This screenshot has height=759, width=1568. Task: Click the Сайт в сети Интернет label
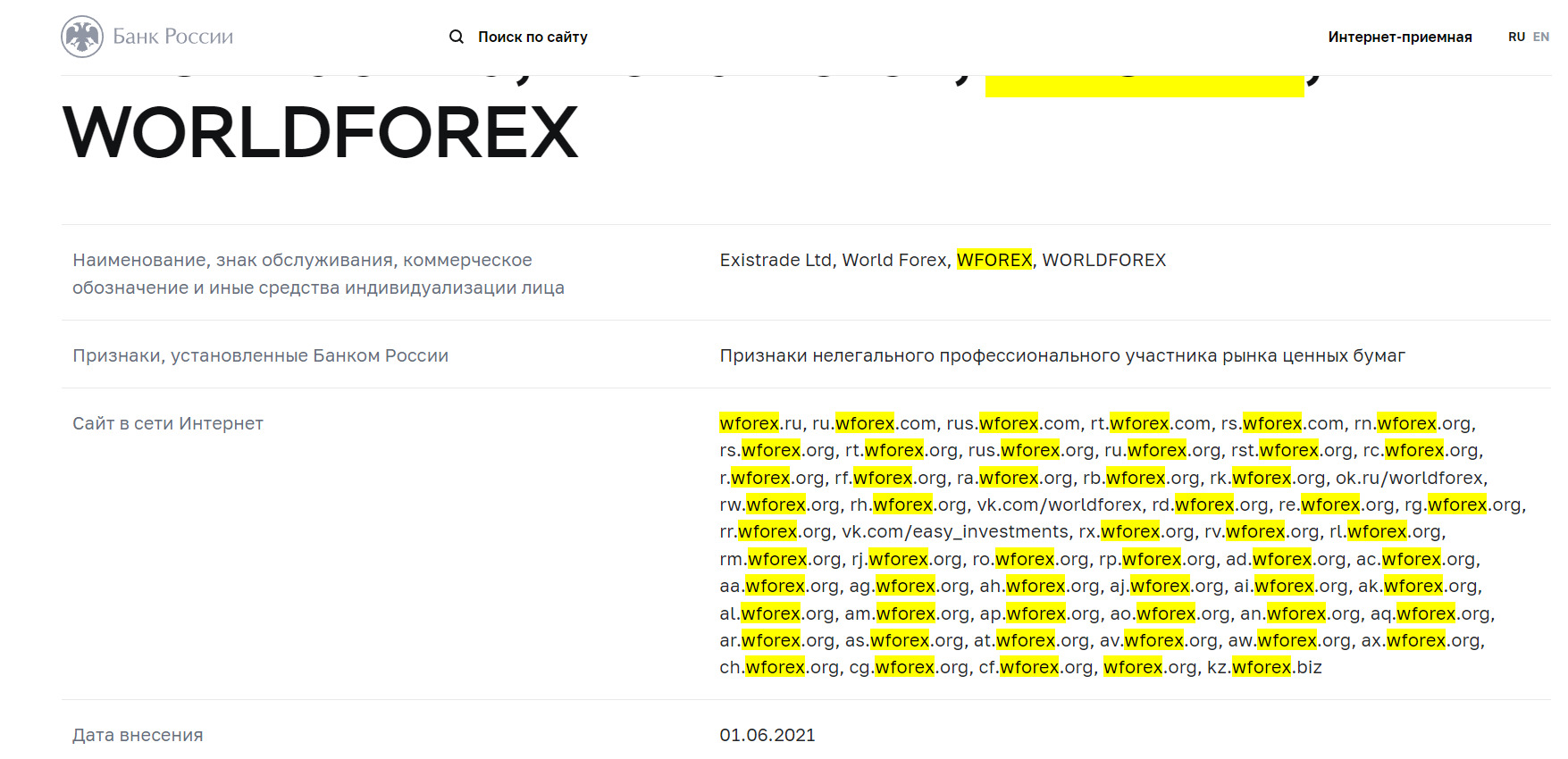point(168,423)
